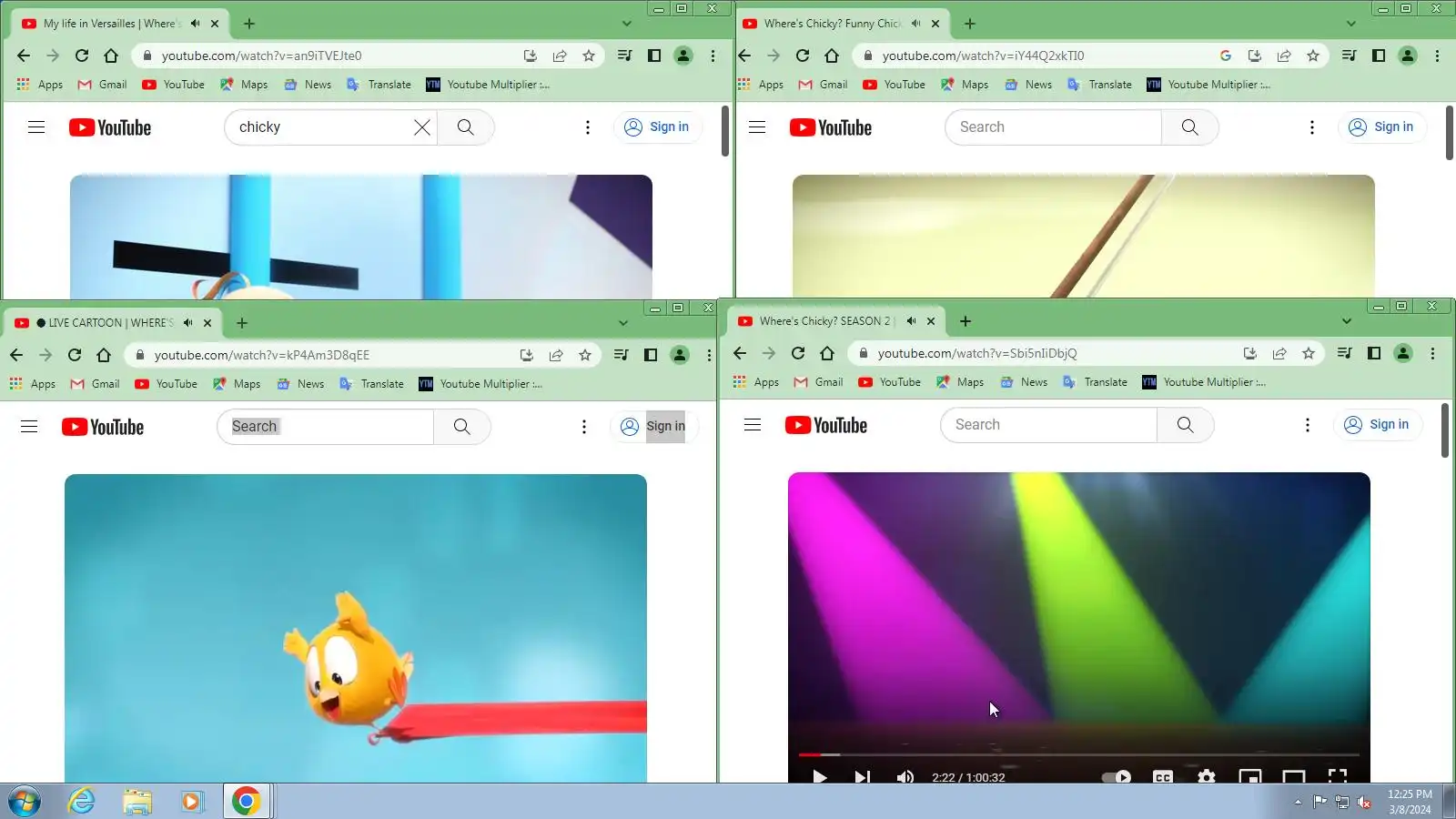Open Chrome menu in the Versailles window
This screenshot has width=1456, height=819.
click(713, 56)
